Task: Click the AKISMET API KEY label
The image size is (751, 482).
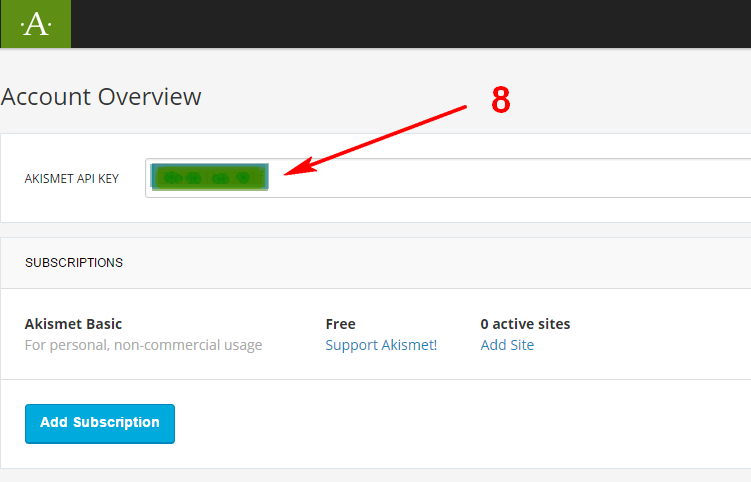Action: point(72,179)
